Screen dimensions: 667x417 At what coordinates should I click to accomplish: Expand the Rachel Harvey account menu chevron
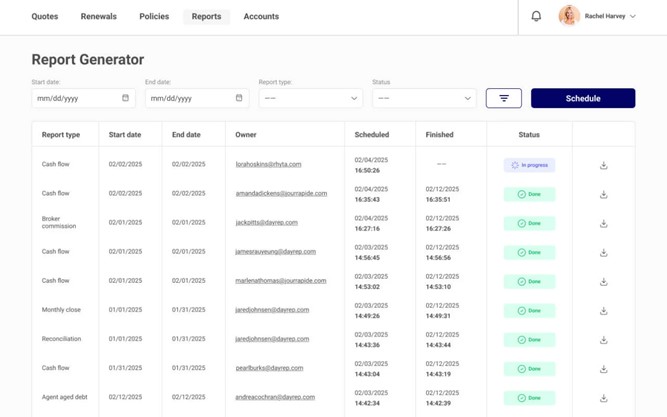point(633,16)
